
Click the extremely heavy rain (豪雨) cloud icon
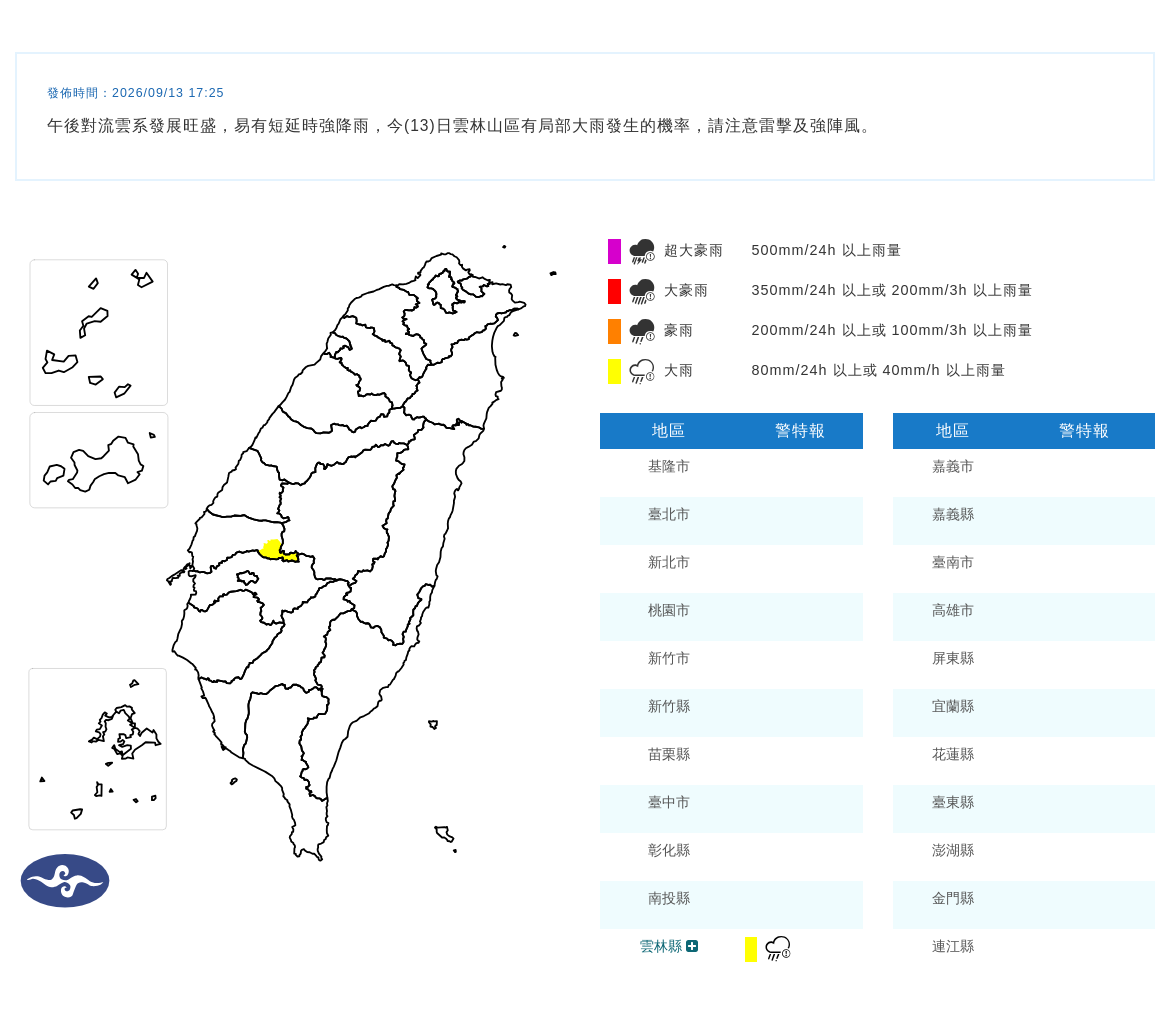click(642, 331)
